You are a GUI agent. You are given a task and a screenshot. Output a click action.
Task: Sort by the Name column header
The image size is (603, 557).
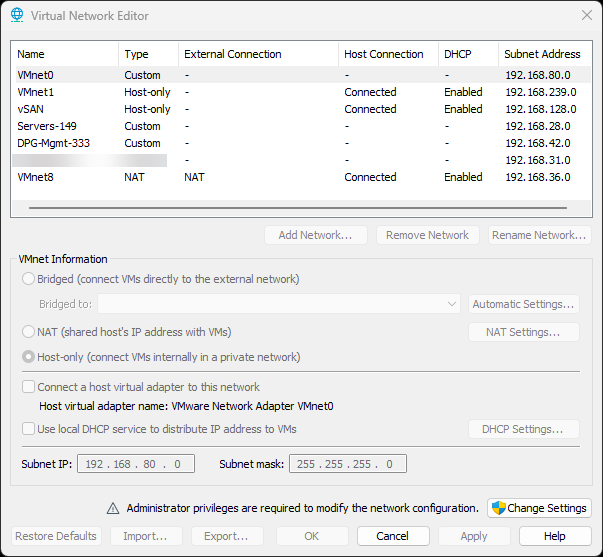coord(65,54)
